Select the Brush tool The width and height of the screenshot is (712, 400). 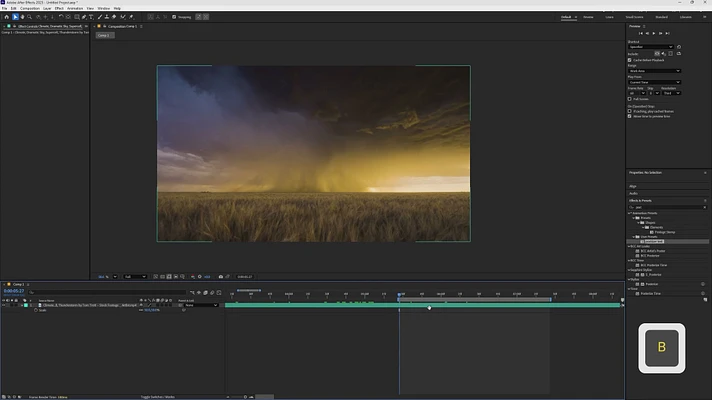(x=100, y=17)
